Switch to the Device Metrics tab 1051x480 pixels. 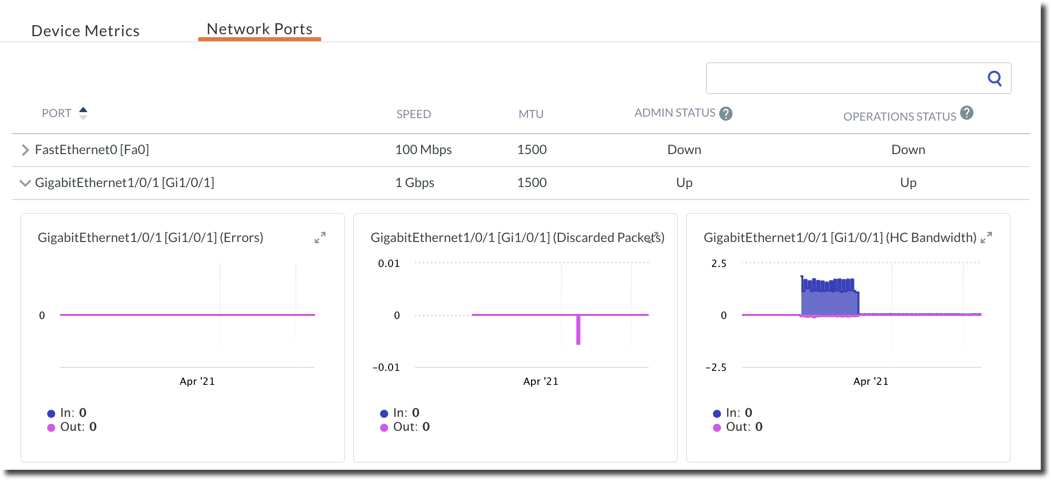coord(85,30)
